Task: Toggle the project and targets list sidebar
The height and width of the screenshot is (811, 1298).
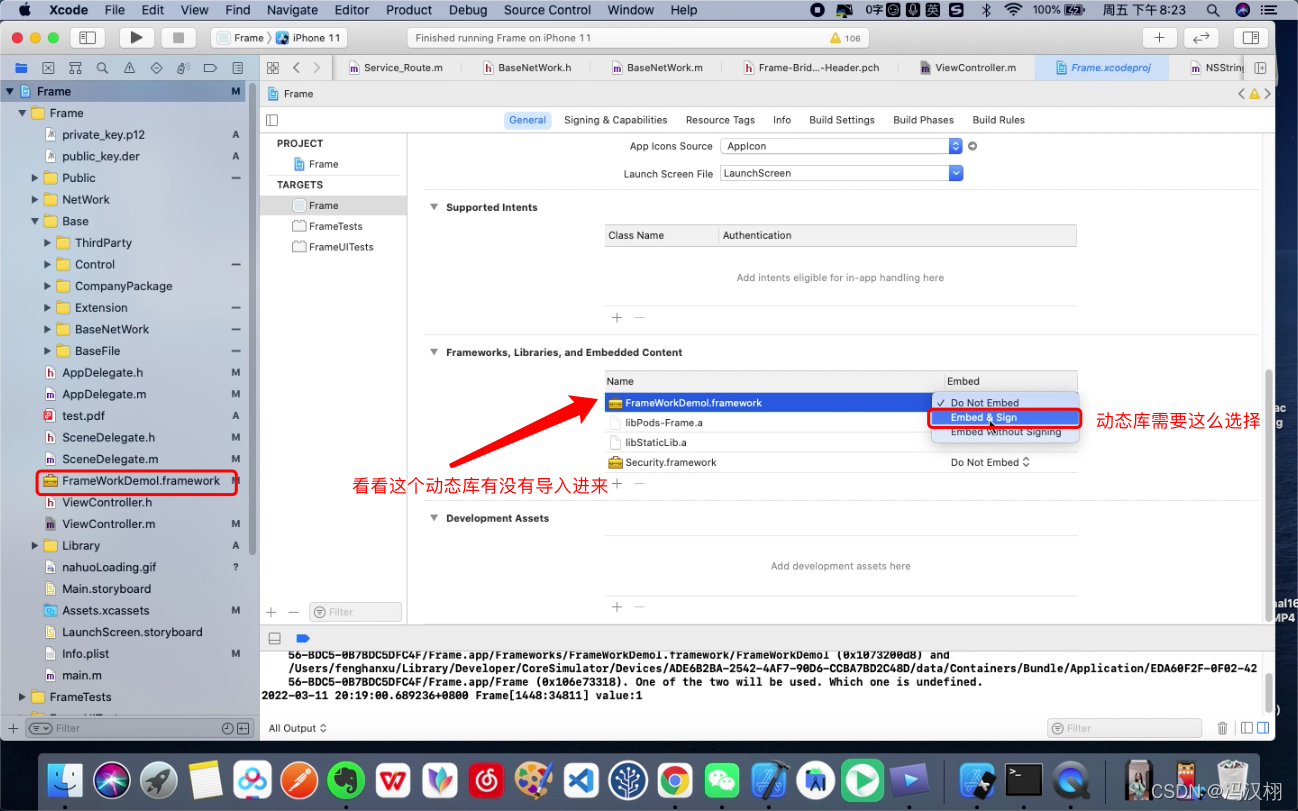Action: click(x=272, y=120)
